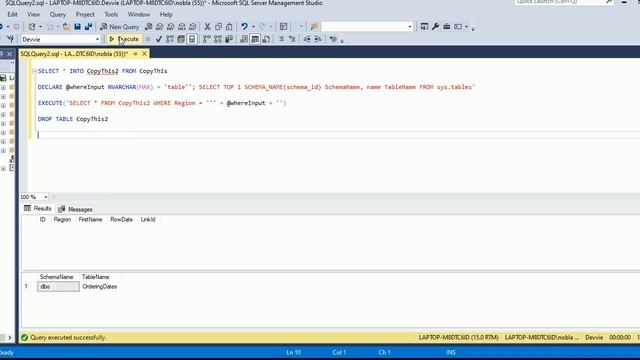Select the OrderingDates cell

pyautogui.click(x=100, y=287)
